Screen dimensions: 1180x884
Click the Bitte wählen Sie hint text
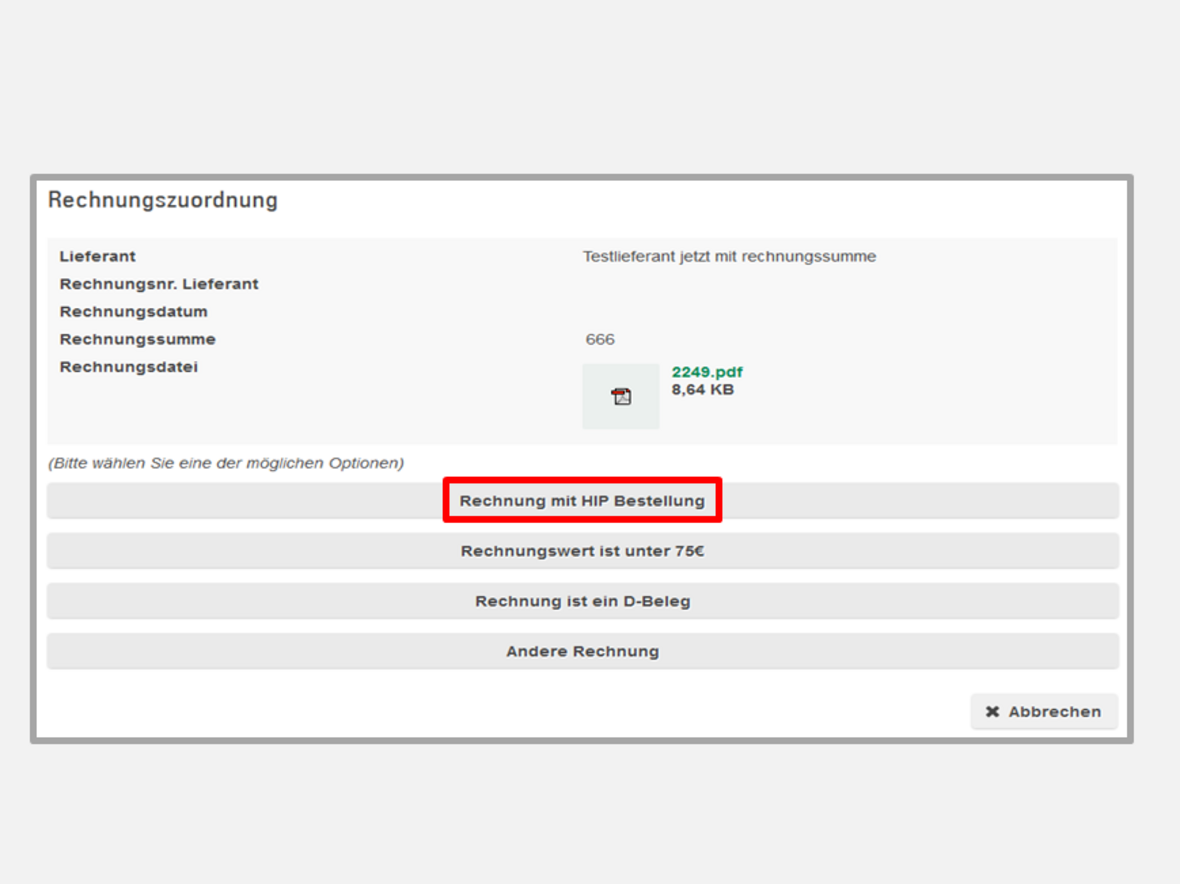[226, 463]
